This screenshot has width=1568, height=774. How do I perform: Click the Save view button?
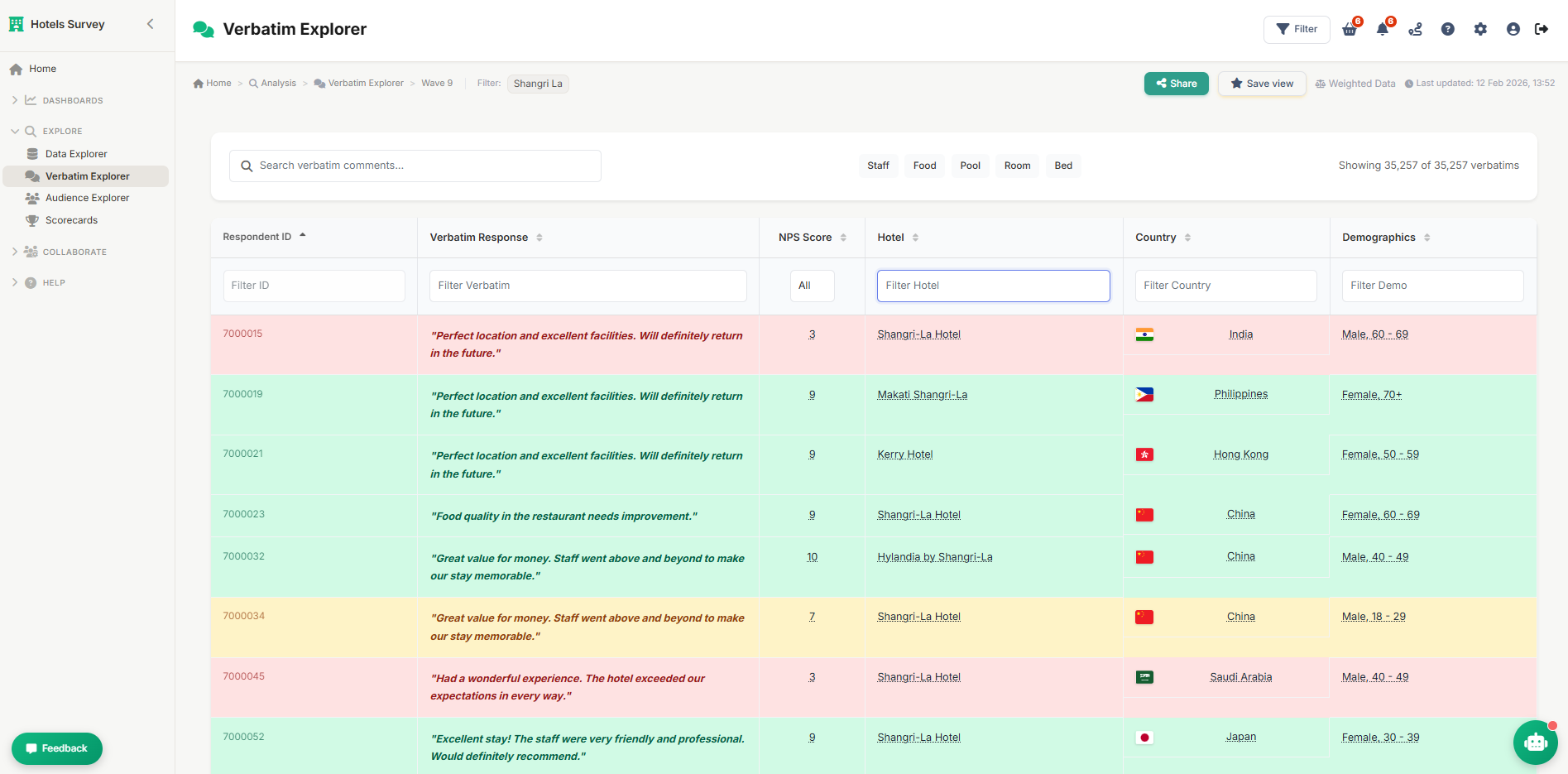1261,84
